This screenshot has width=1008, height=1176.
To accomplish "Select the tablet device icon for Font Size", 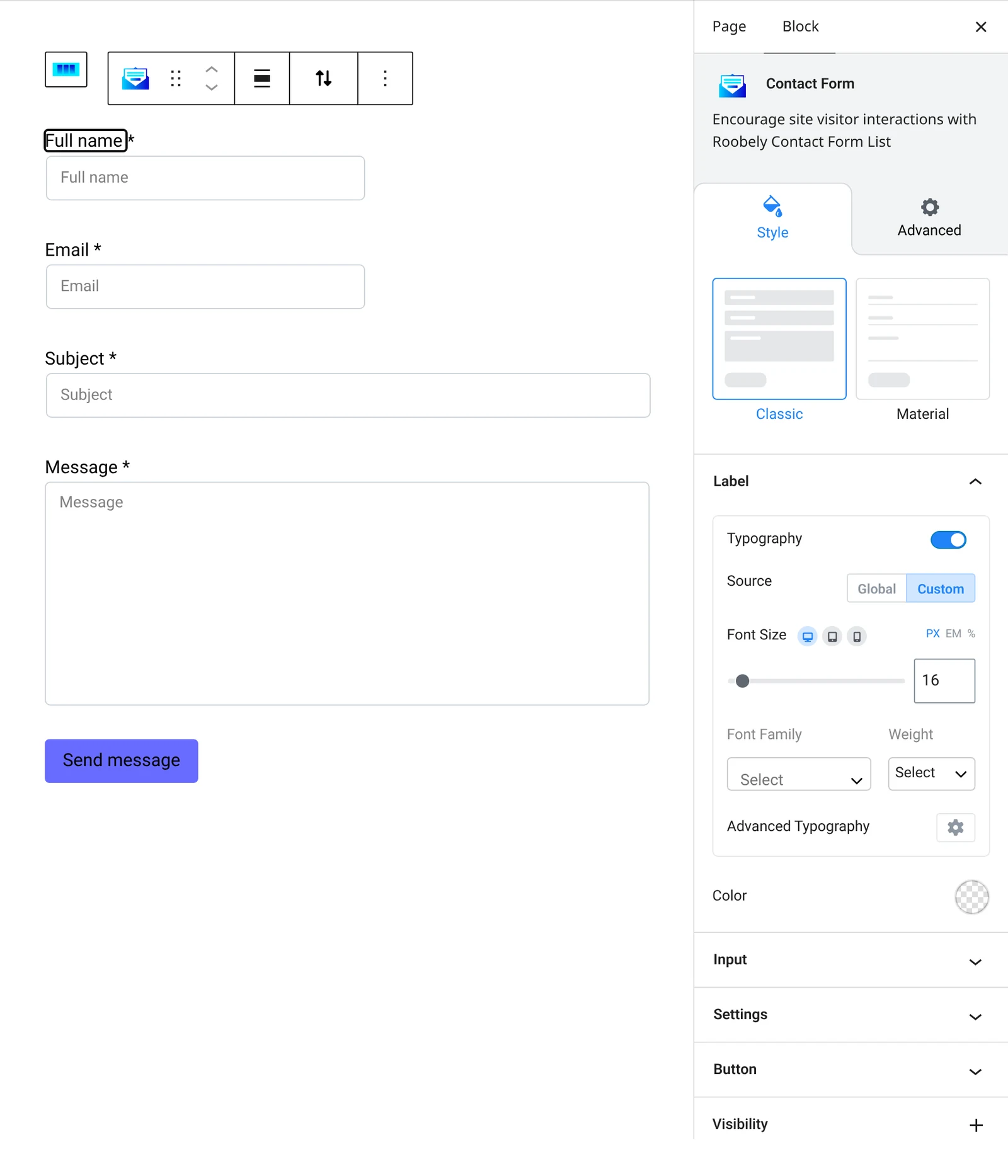I will point(832,636).
